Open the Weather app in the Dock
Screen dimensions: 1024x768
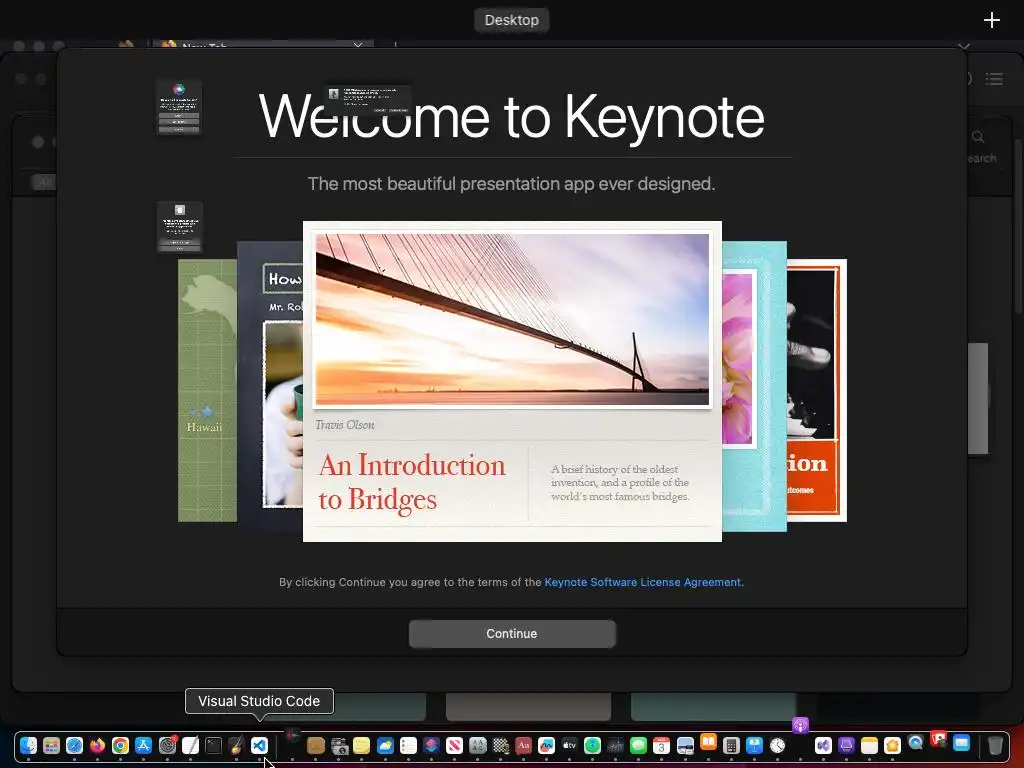pos(385,745)
